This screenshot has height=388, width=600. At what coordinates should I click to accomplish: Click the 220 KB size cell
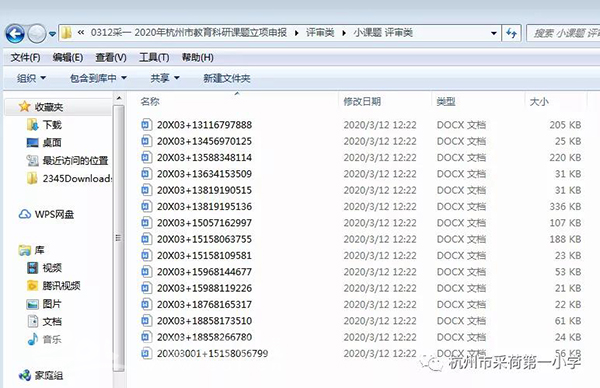pos(565,158)
